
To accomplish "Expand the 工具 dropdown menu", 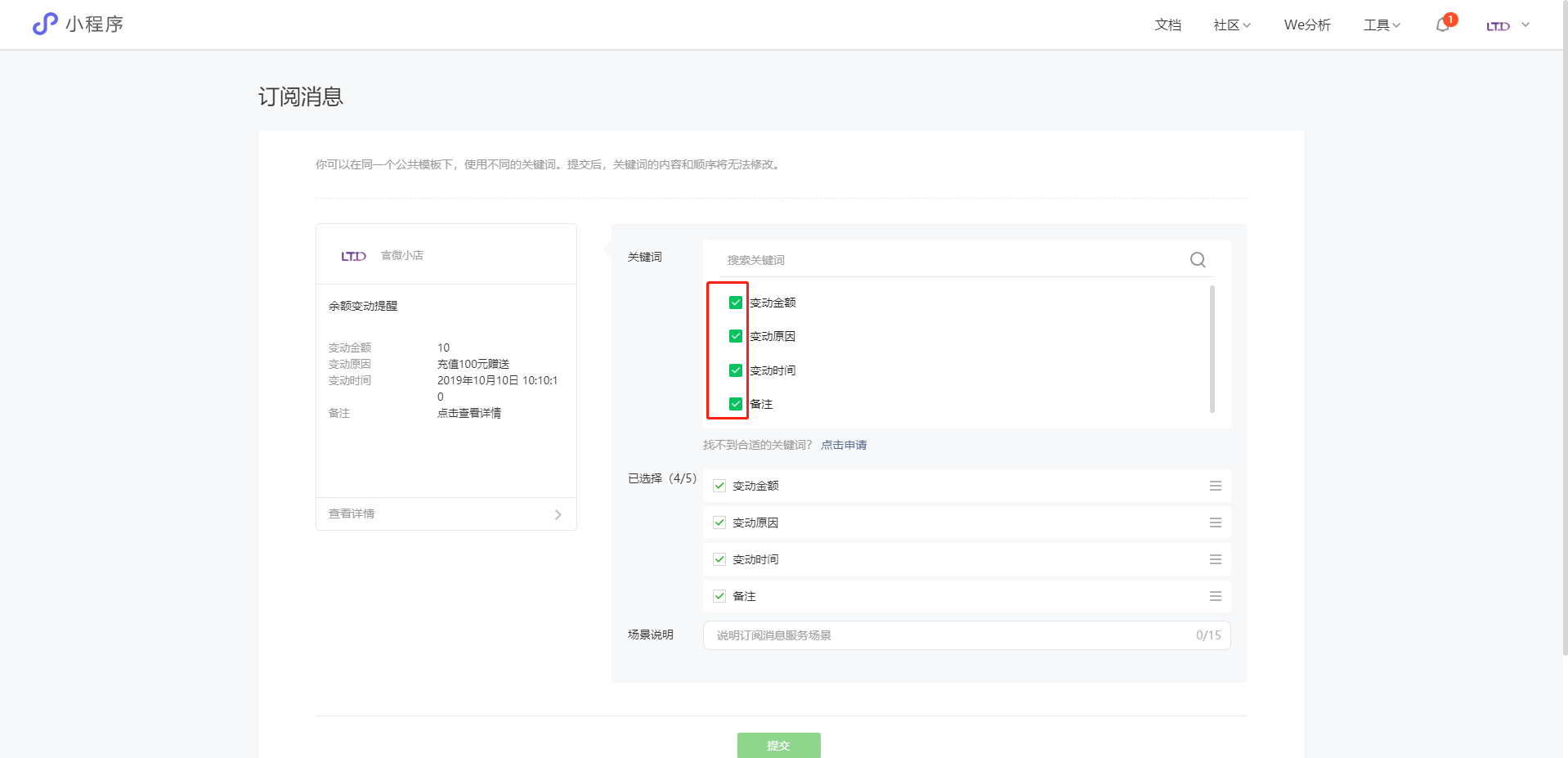I will pos(1382,25).
